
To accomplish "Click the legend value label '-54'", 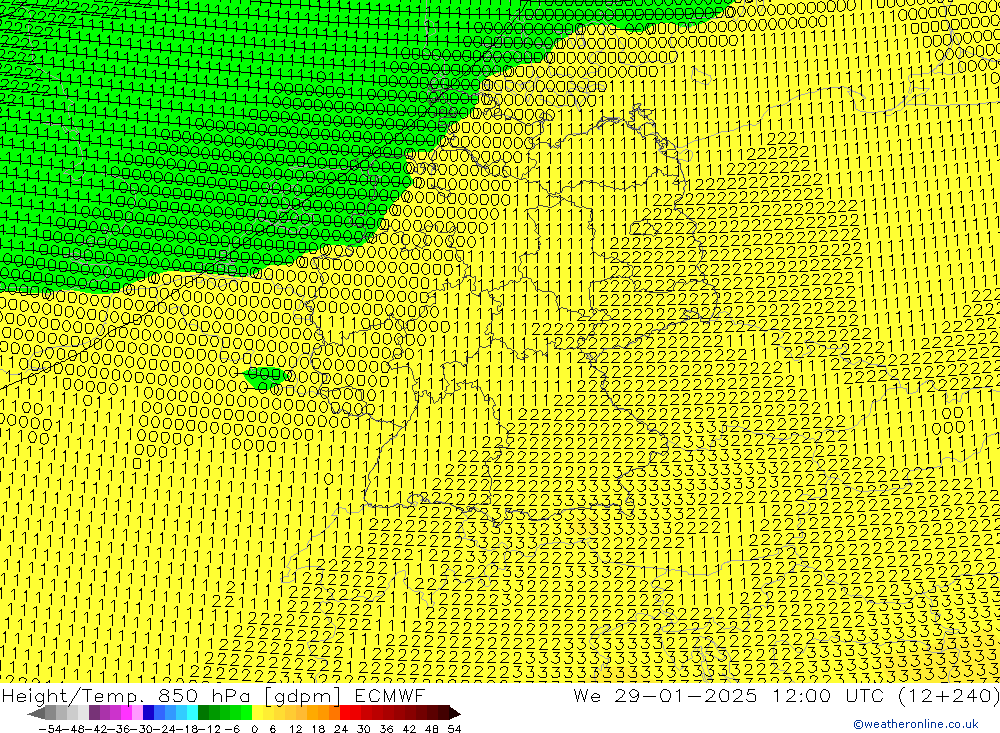I will [x=50, y=729].
